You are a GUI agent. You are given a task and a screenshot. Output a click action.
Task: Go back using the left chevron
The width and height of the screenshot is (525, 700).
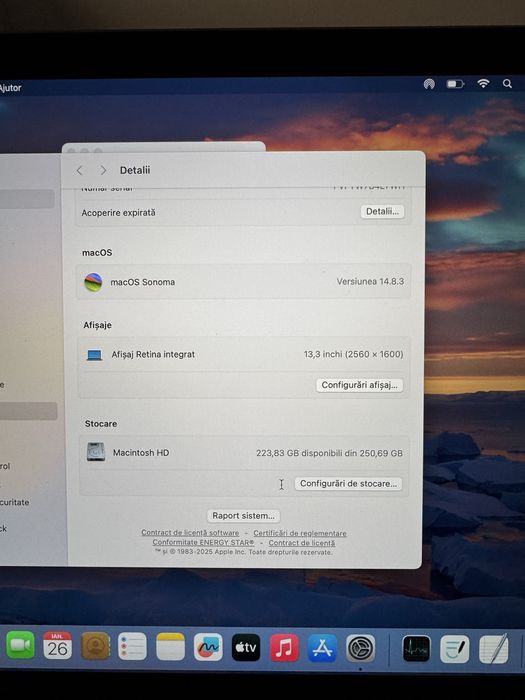[79, 170]
